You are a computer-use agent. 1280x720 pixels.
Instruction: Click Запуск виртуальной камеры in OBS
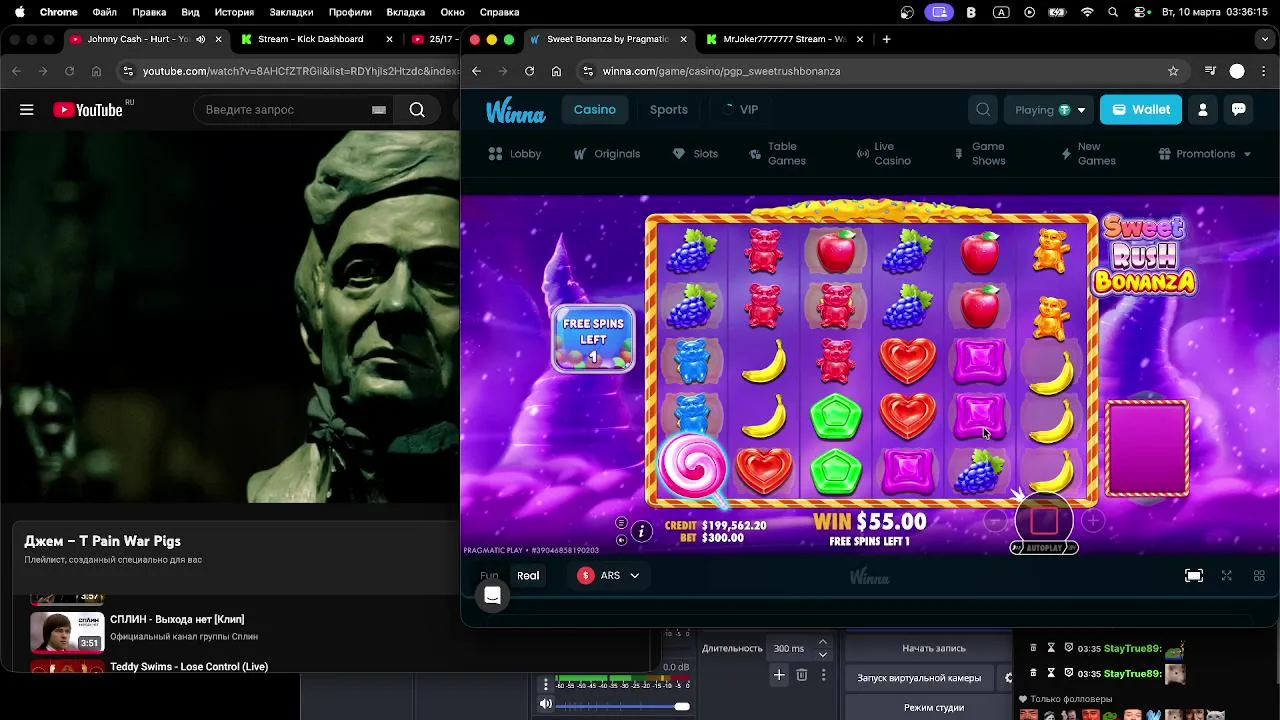[919, 678]
